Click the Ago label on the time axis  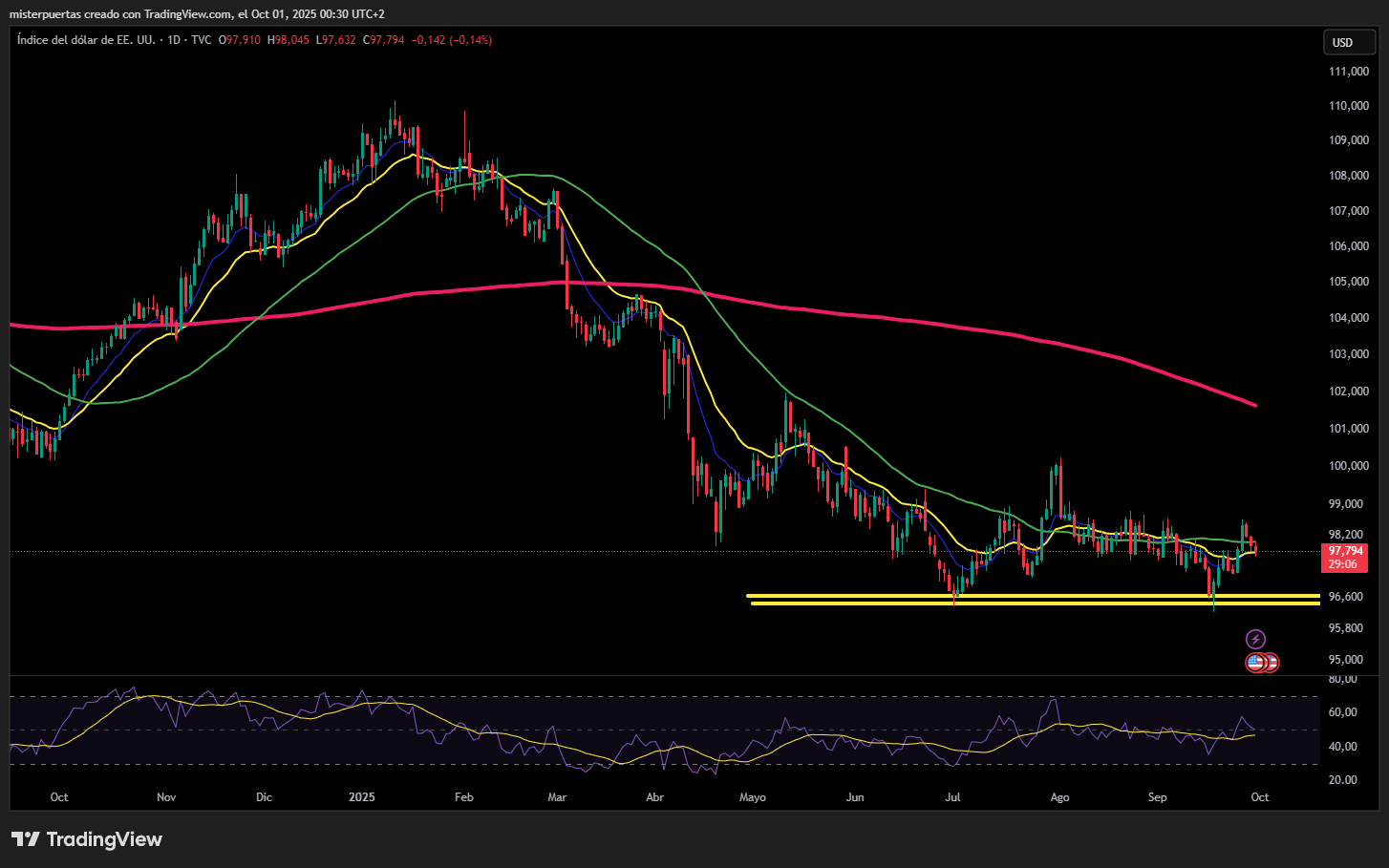point(1059,797)
